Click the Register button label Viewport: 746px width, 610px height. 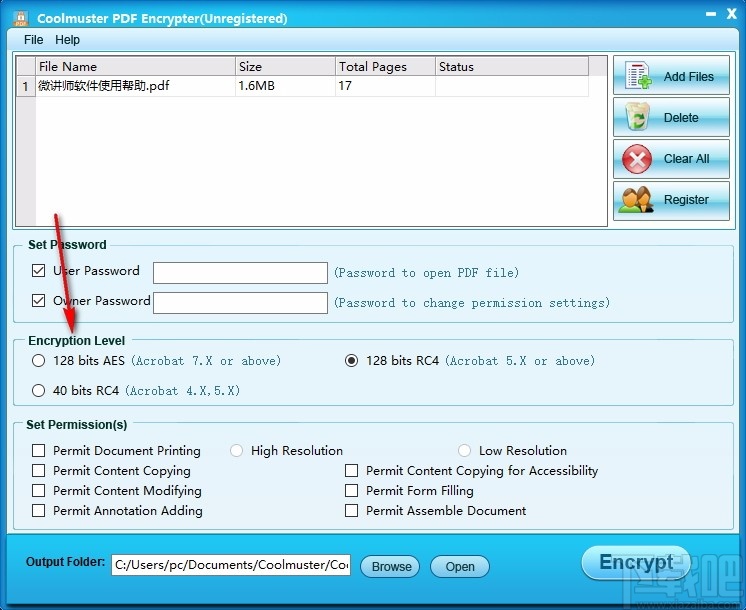point(686,199)
